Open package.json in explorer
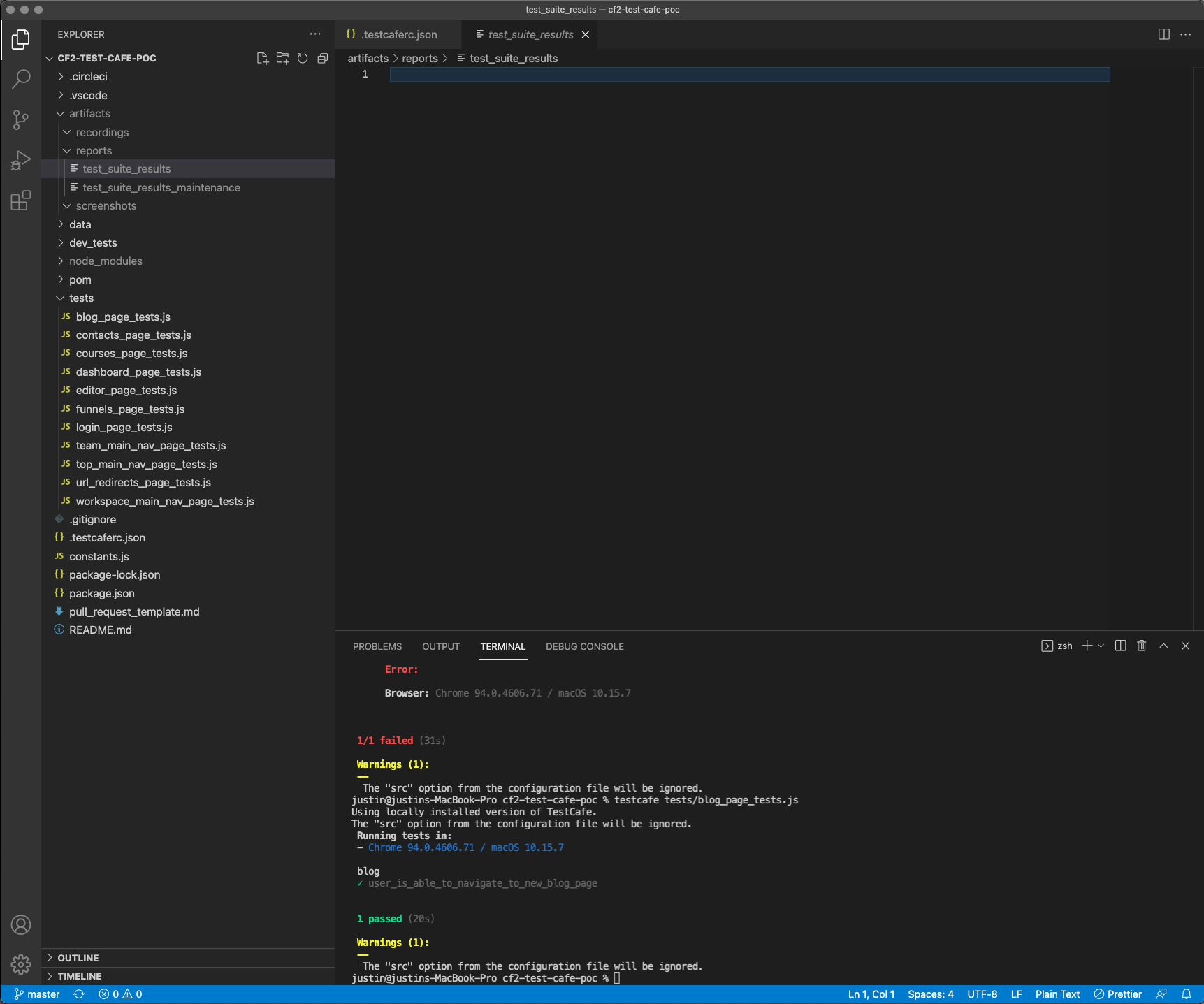 188,594
